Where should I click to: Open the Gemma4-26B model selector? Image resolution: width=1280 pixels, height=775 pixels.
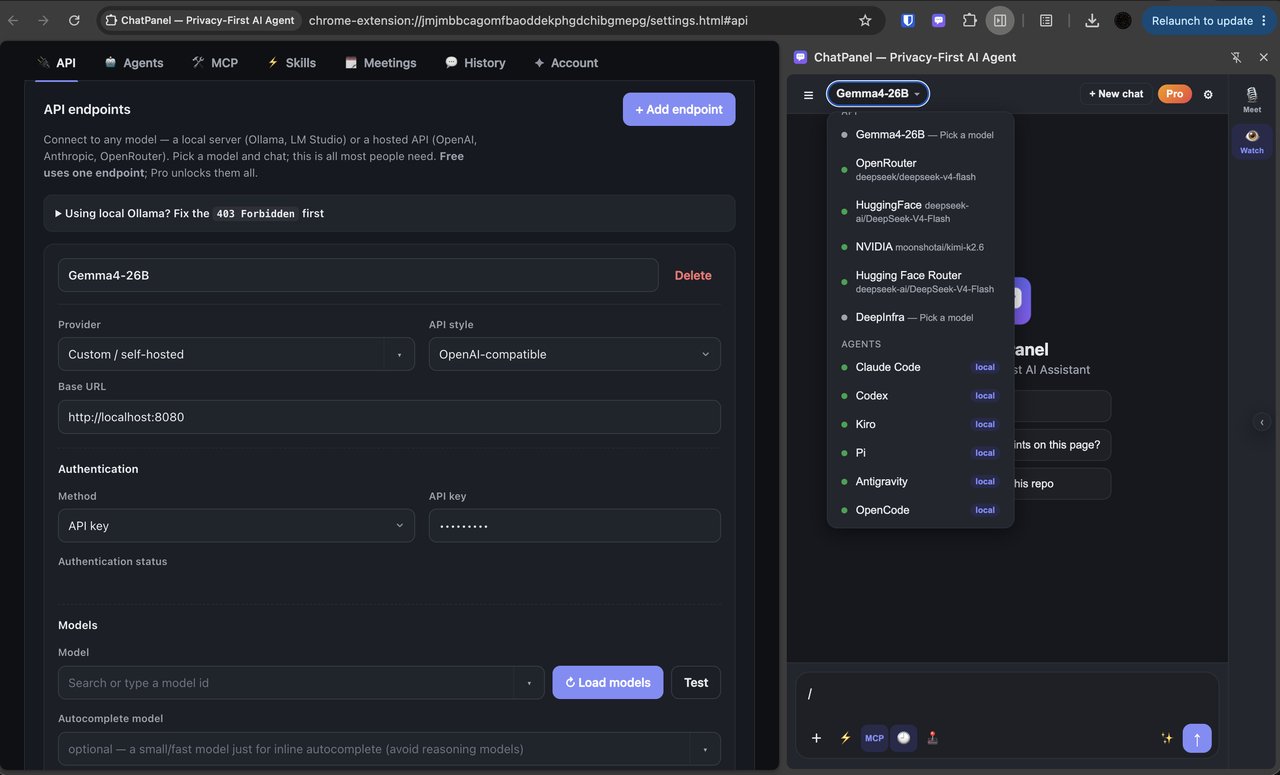click(878, 94)
